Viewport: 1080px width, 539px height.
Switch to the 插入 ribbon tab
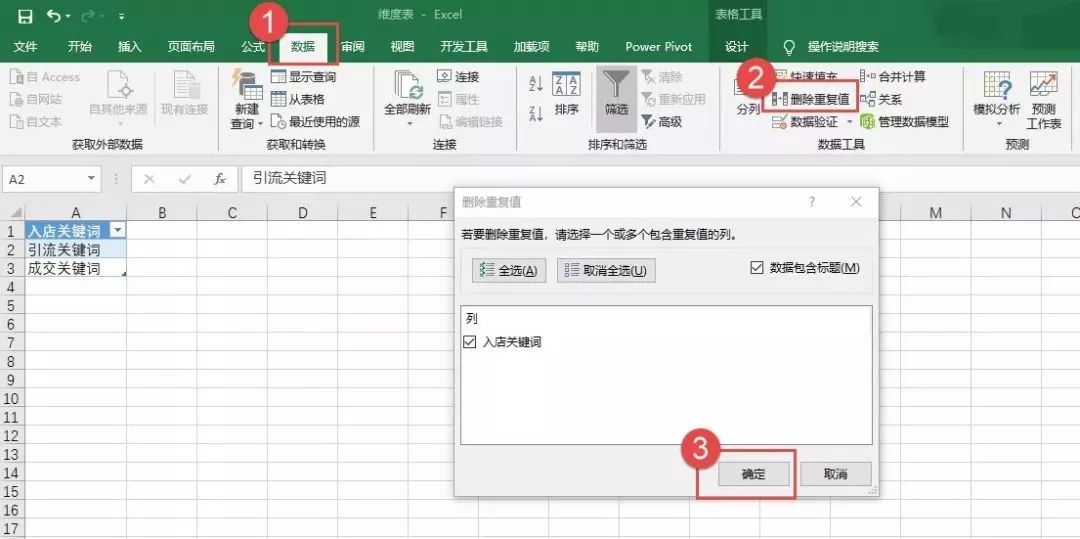click(129, 47)
